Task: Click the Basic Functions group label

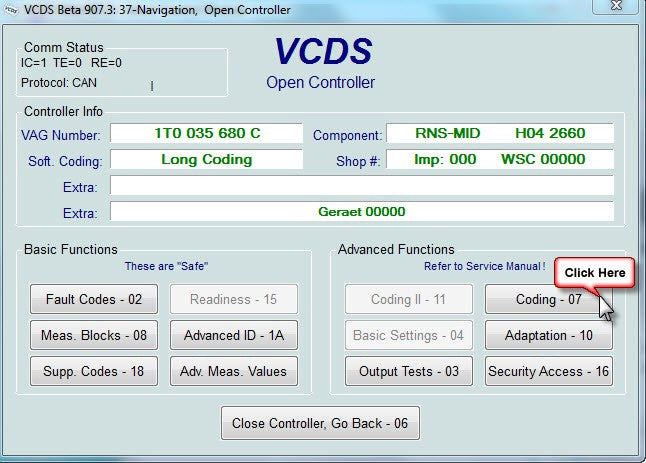Action: tap(71, 249)
